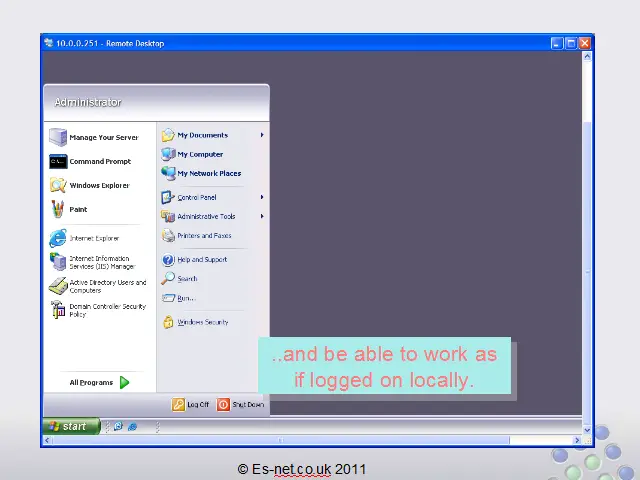Click Shut Down button label
The height and width of the screenshot is (480, 640).
[x=248, y=404]
